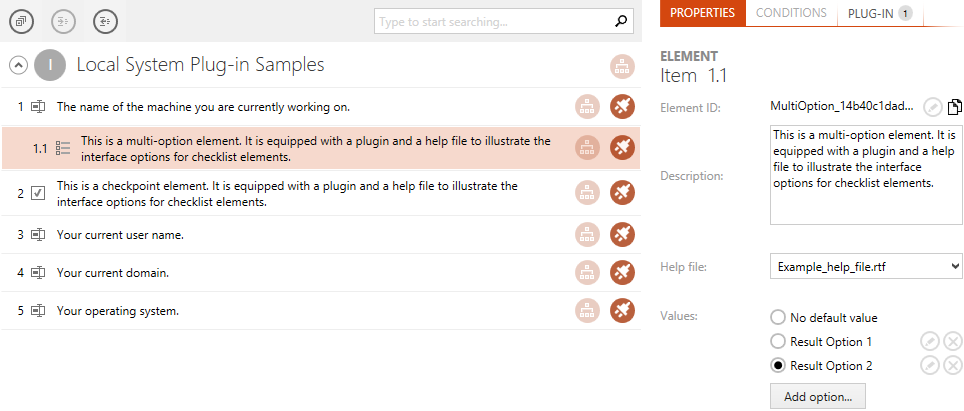This screenshot has width=964, height=411.
Task: Delete Result Option 2 with X icon
Action: click(952, 366)
